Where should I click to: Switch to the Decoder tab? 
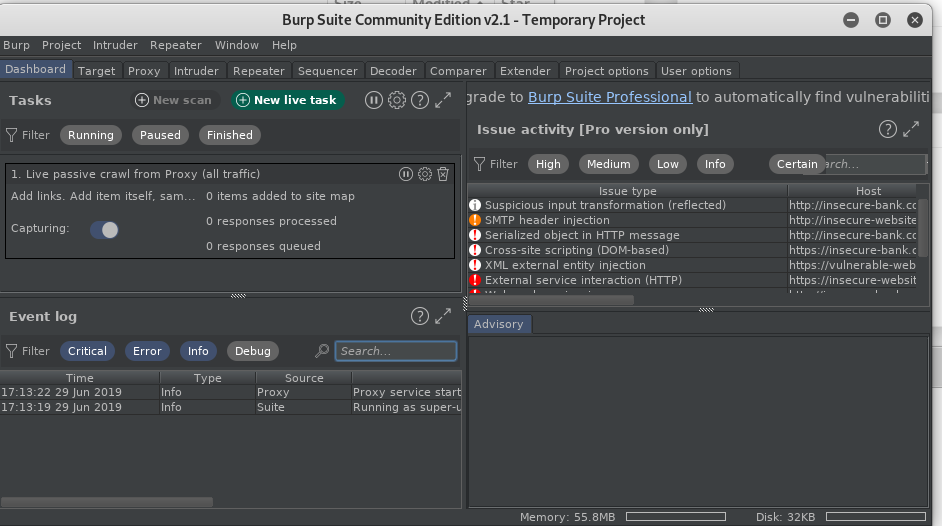pos(393,71)
